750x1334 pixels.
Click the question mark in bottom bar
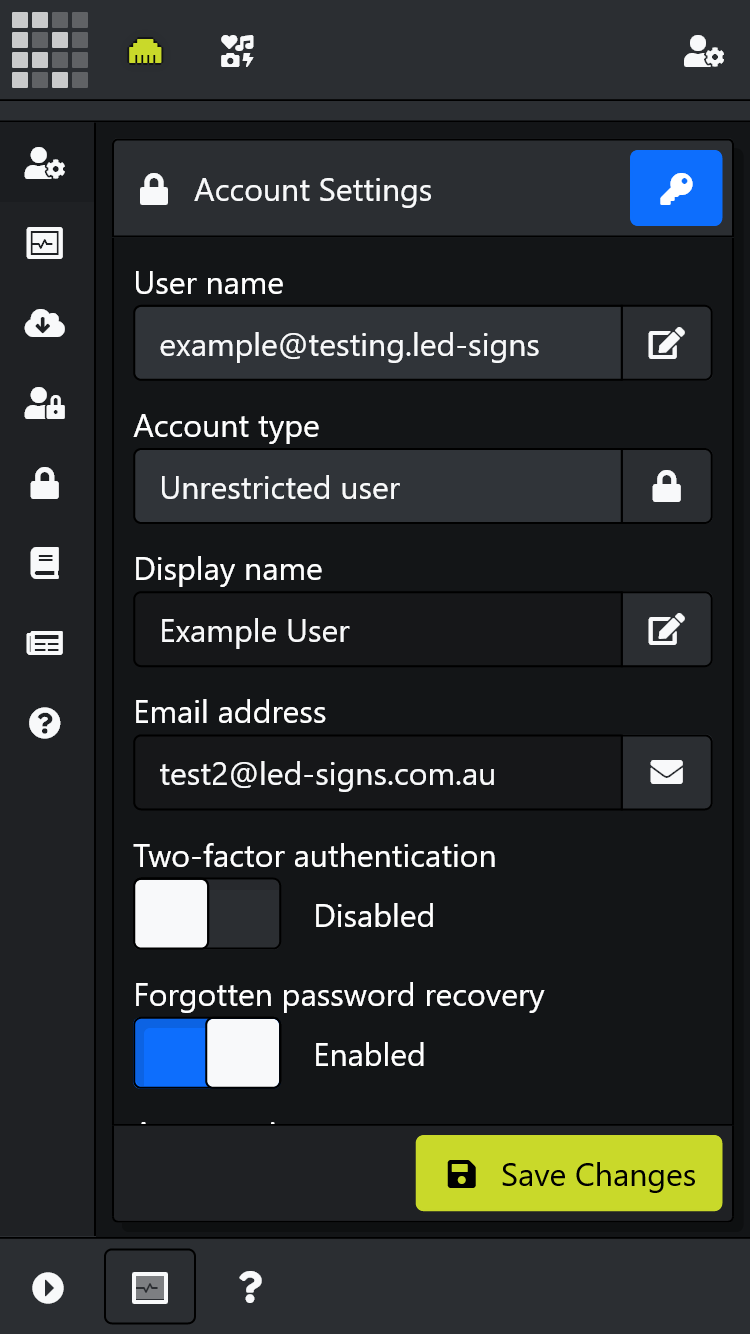[x=250, y=1287]
